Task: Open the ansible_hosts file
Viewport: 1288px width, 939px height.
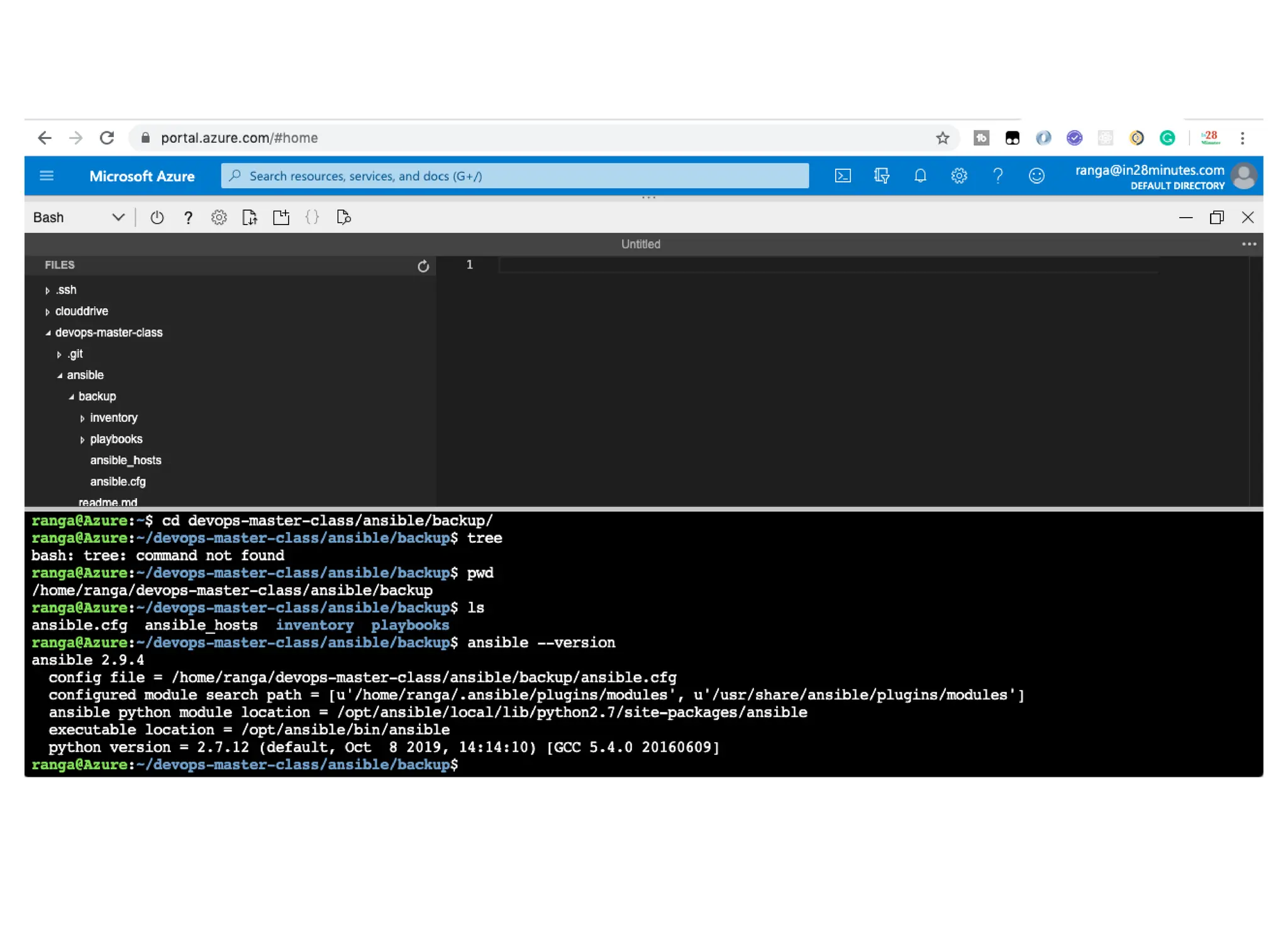Action: pyautogui.click(x=125, y=460)
